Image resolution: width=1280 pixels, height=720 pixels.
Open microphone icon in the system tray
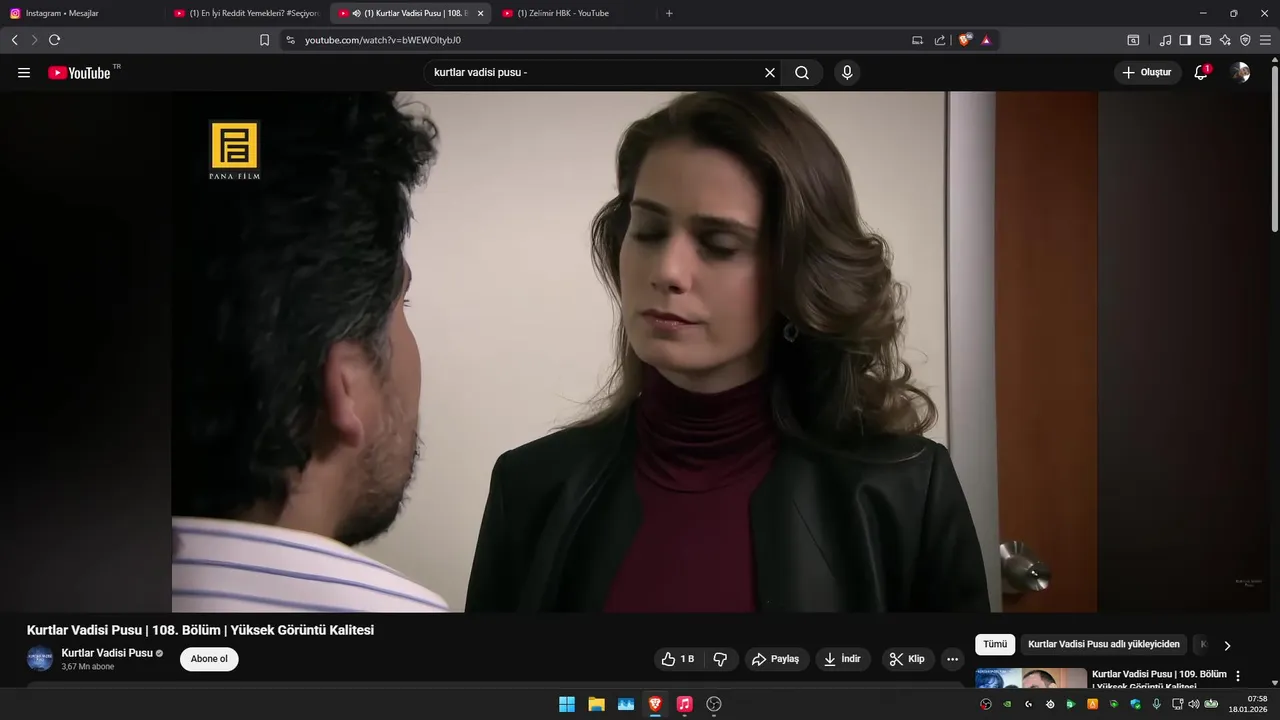pos(1156,704)
